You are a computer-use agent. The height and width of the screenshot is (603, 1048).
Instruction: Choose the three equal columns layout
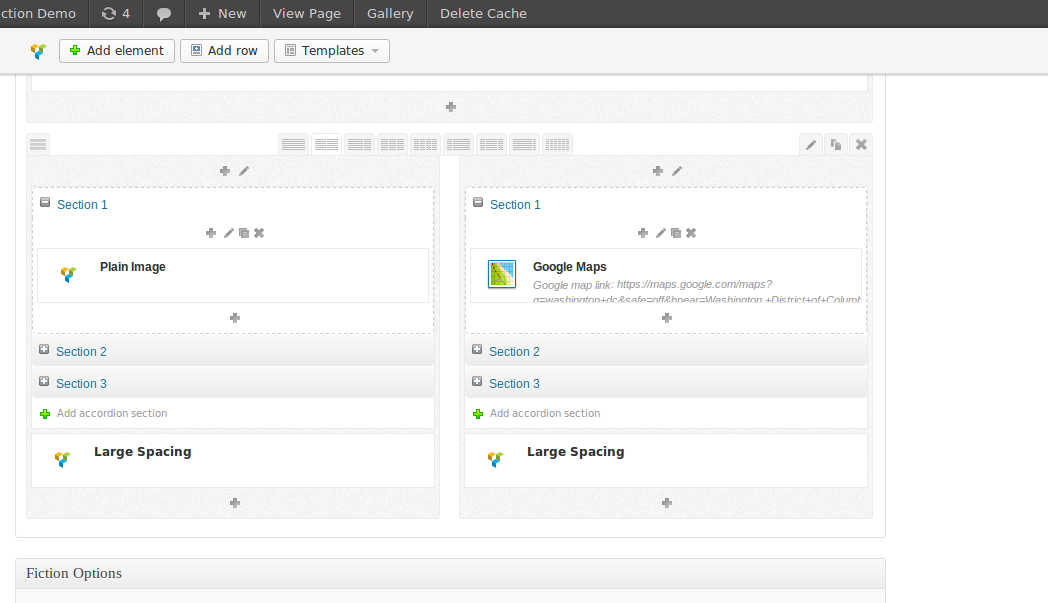[392, 144]
